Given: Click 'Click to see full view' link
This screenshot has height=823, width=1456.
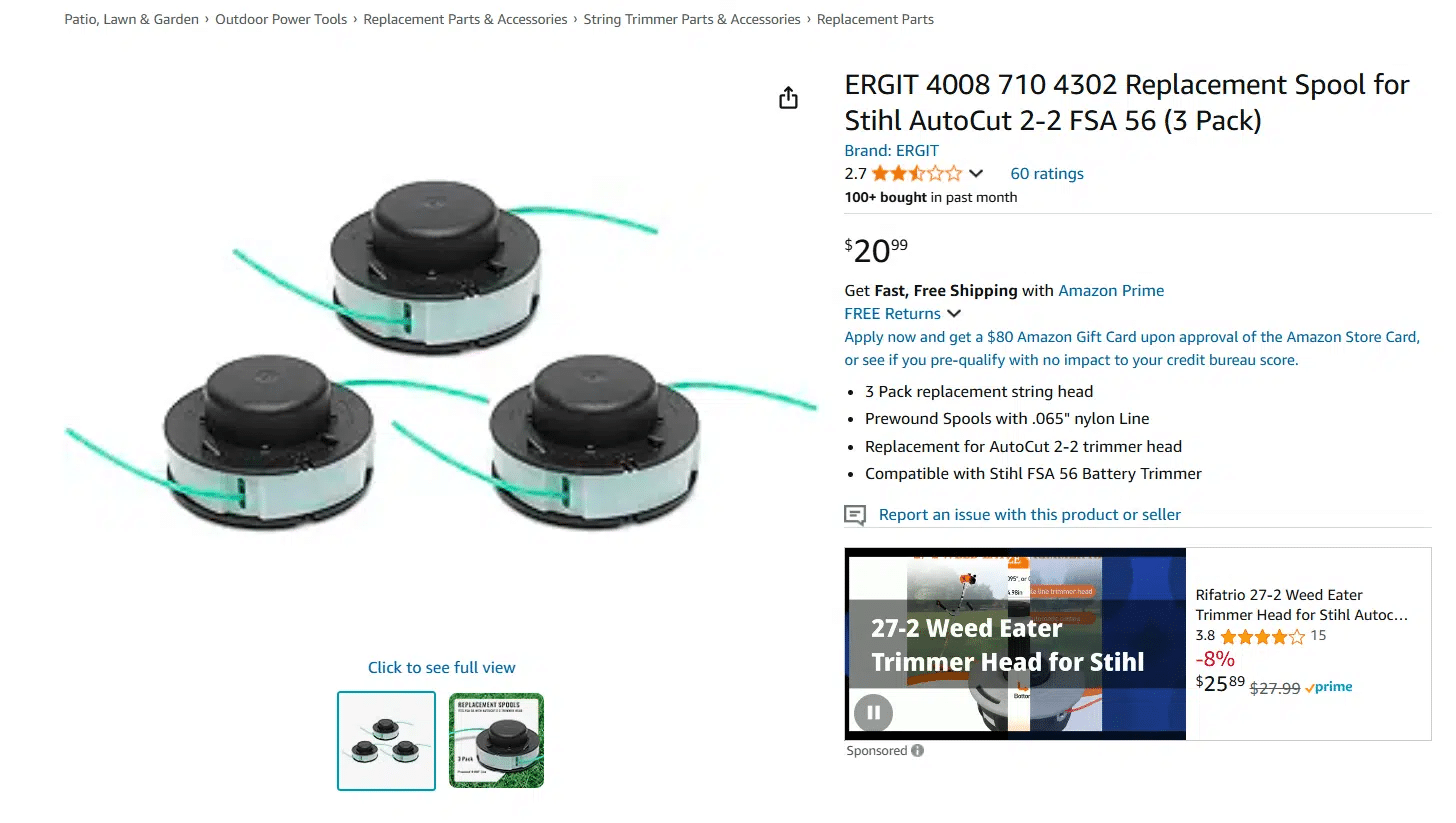Looking at the screenshot, I should point(442,668).
